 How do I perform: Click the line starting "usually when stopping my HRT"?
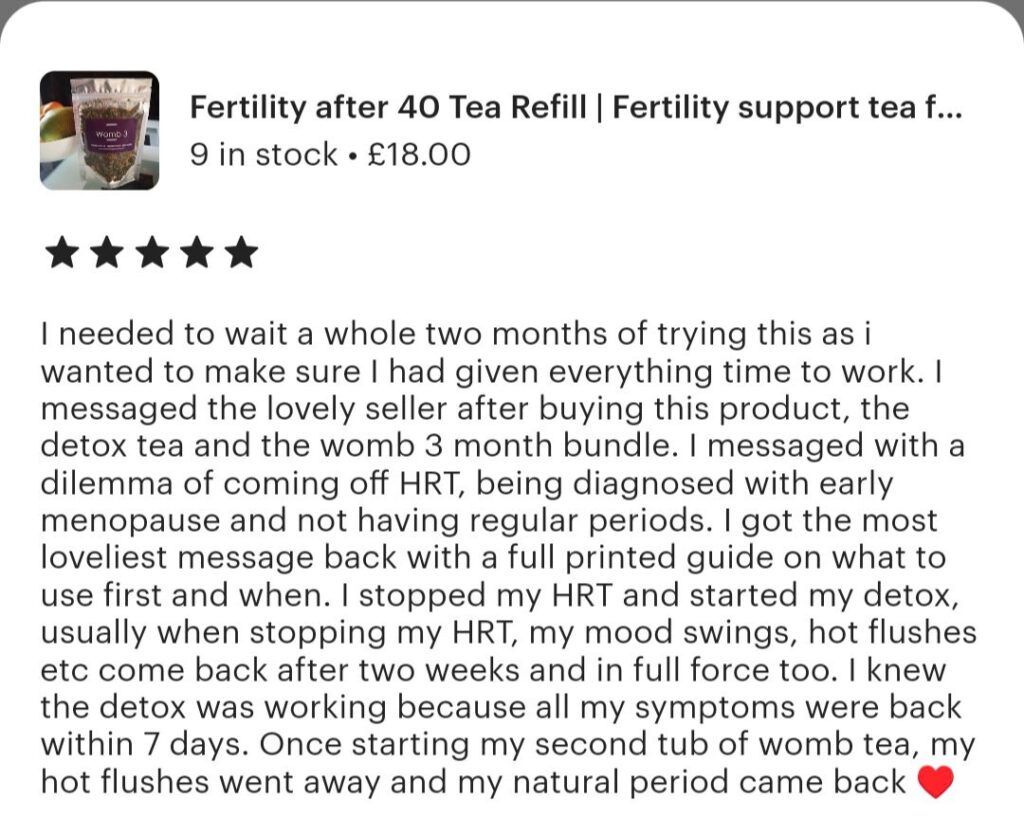508,632
